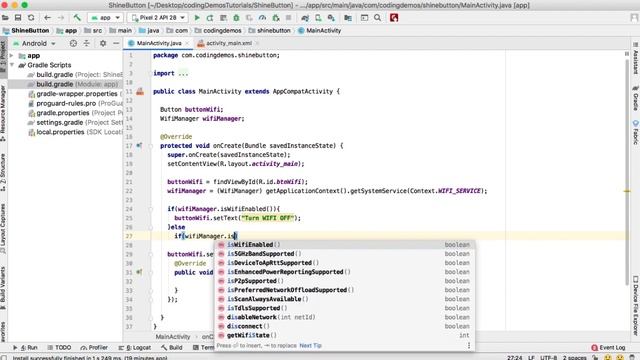The width and height of the screenshot is (640, 360).
Task: Click the Apply Changes icon next to Run
Action: [x=210, y=18]
